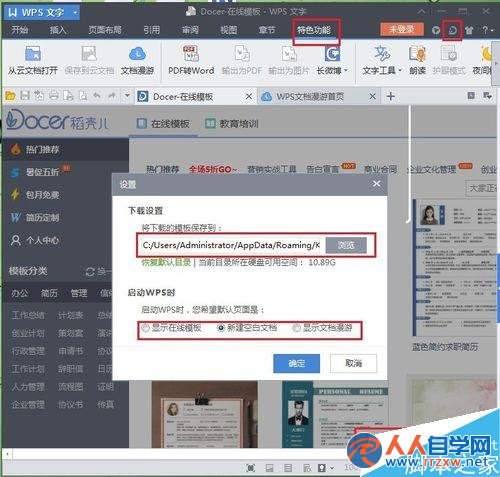Add a new document tab with plus
Image resolution: width=500 pixels, height=477 pixels.
pos(391,96)
